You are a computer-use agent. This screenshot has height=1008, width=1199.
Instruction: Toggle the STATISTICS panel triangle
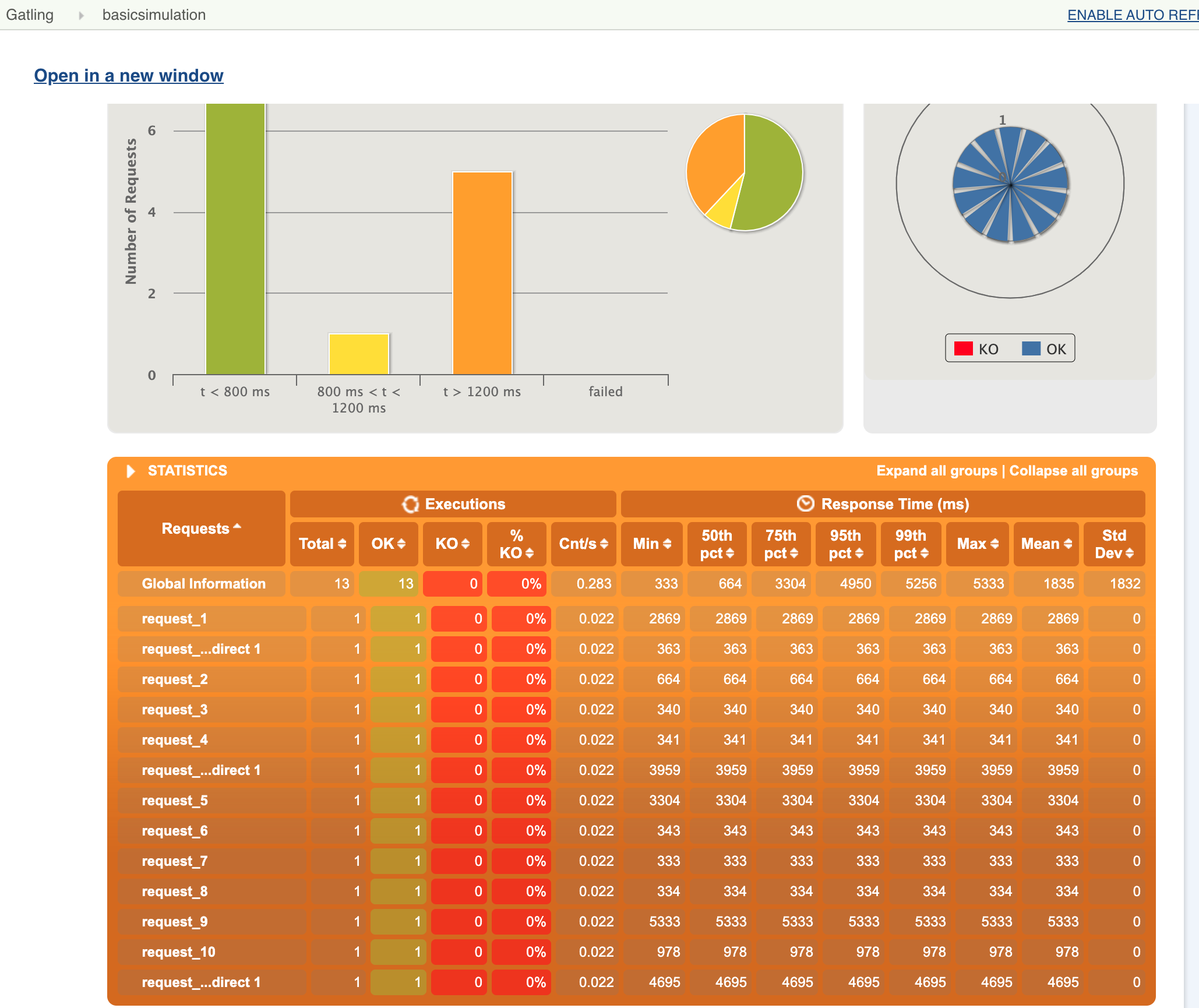tap(131, 471)
